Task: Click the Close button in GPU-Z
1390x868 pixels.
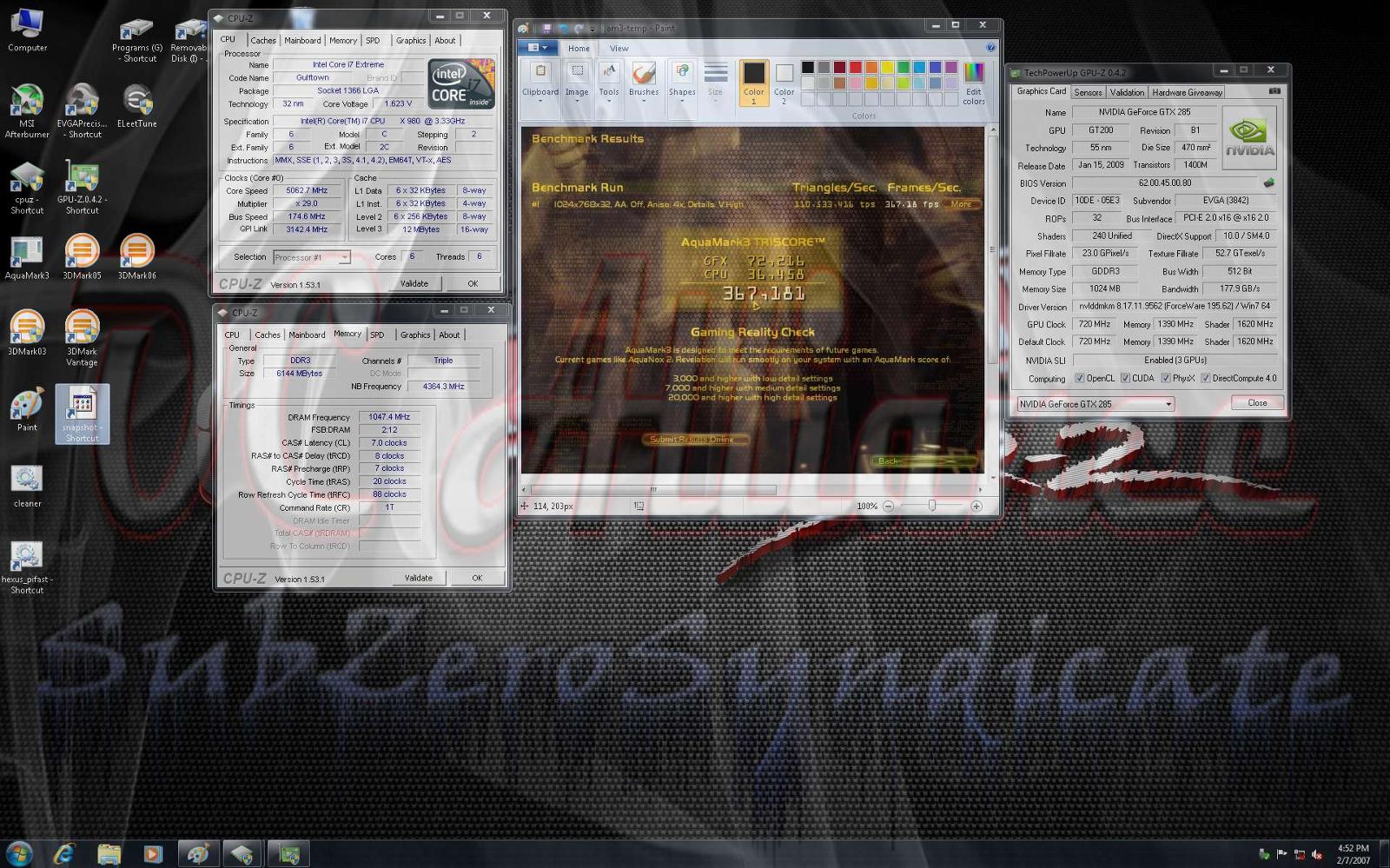Action: click(1257, 403)
